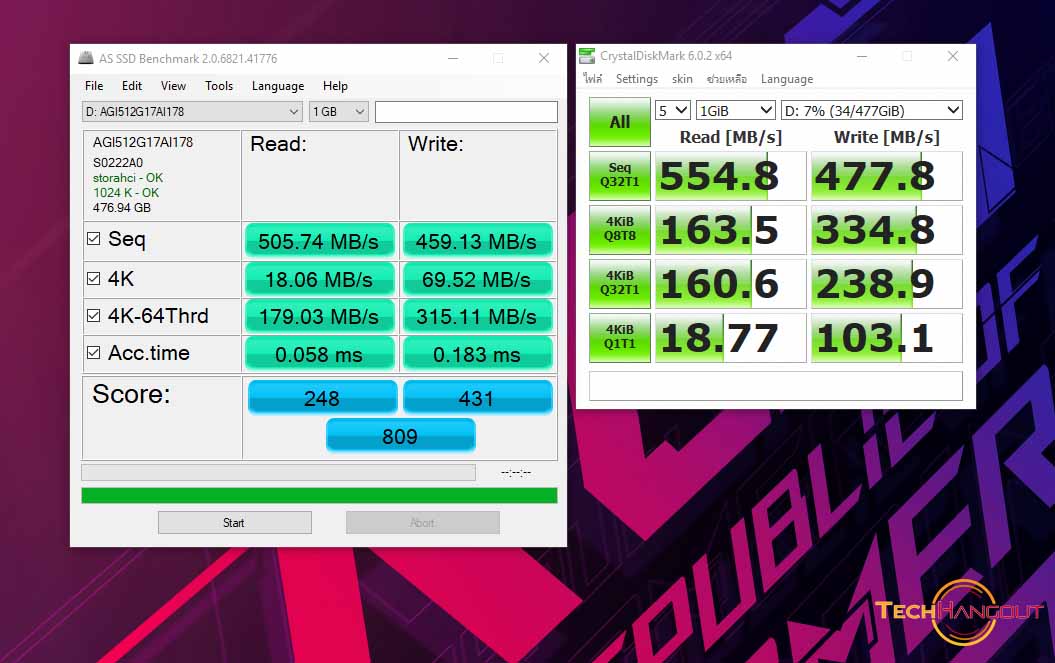
Task: Click the write score 431
Action: point(477,398)
